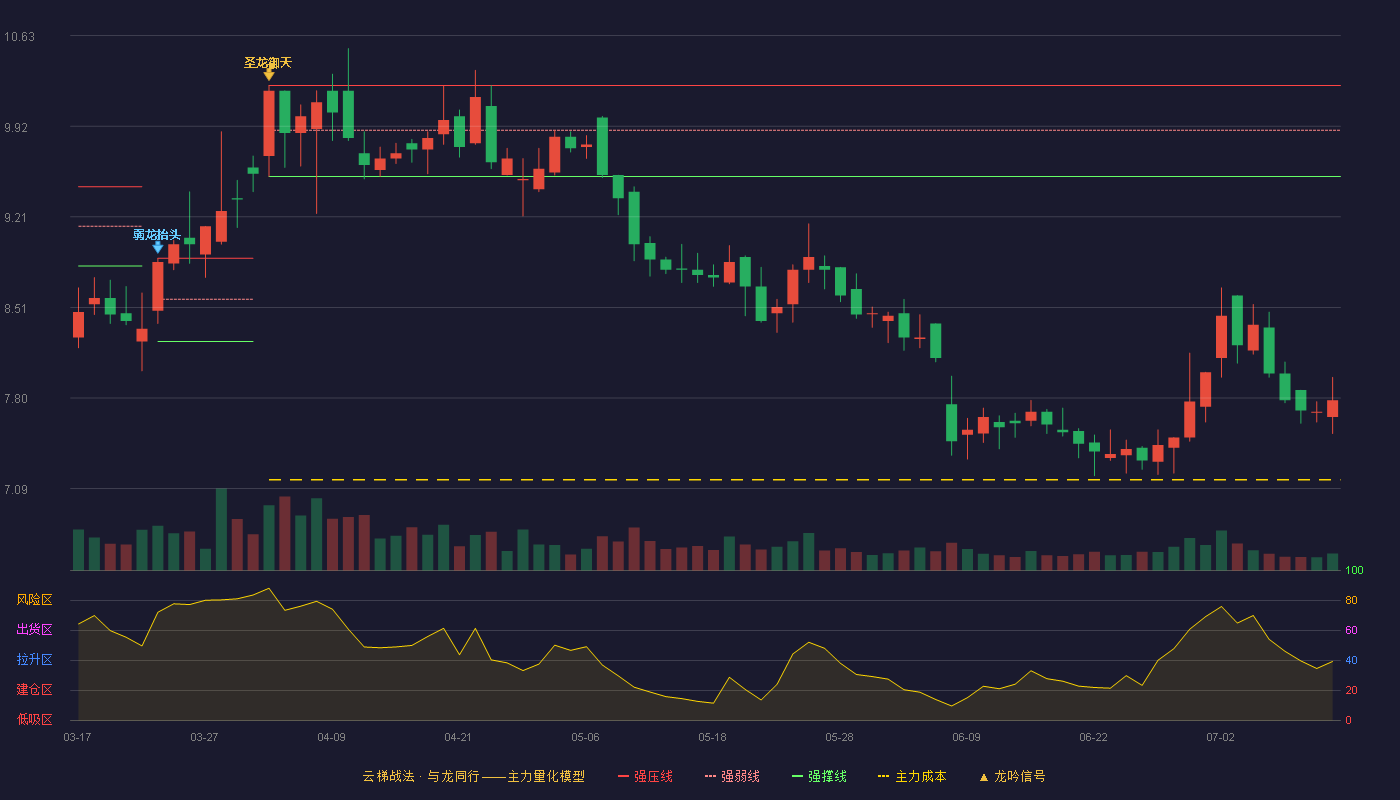The image size is (1400, 800).
Task: Select the 拉升区 zone label
Action: click(34, 660)
